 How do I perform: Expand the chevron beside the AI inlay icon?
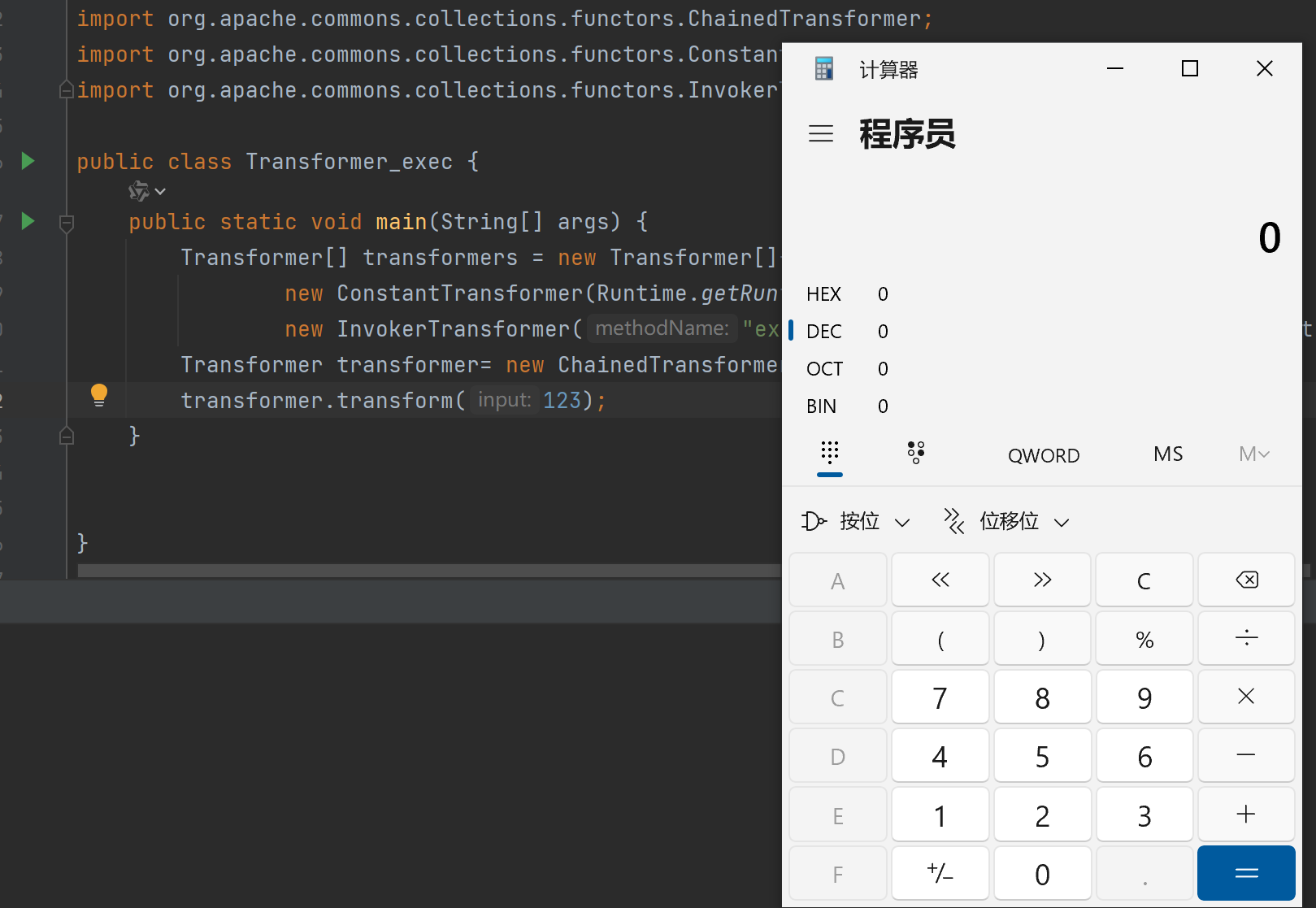[160, 192]
